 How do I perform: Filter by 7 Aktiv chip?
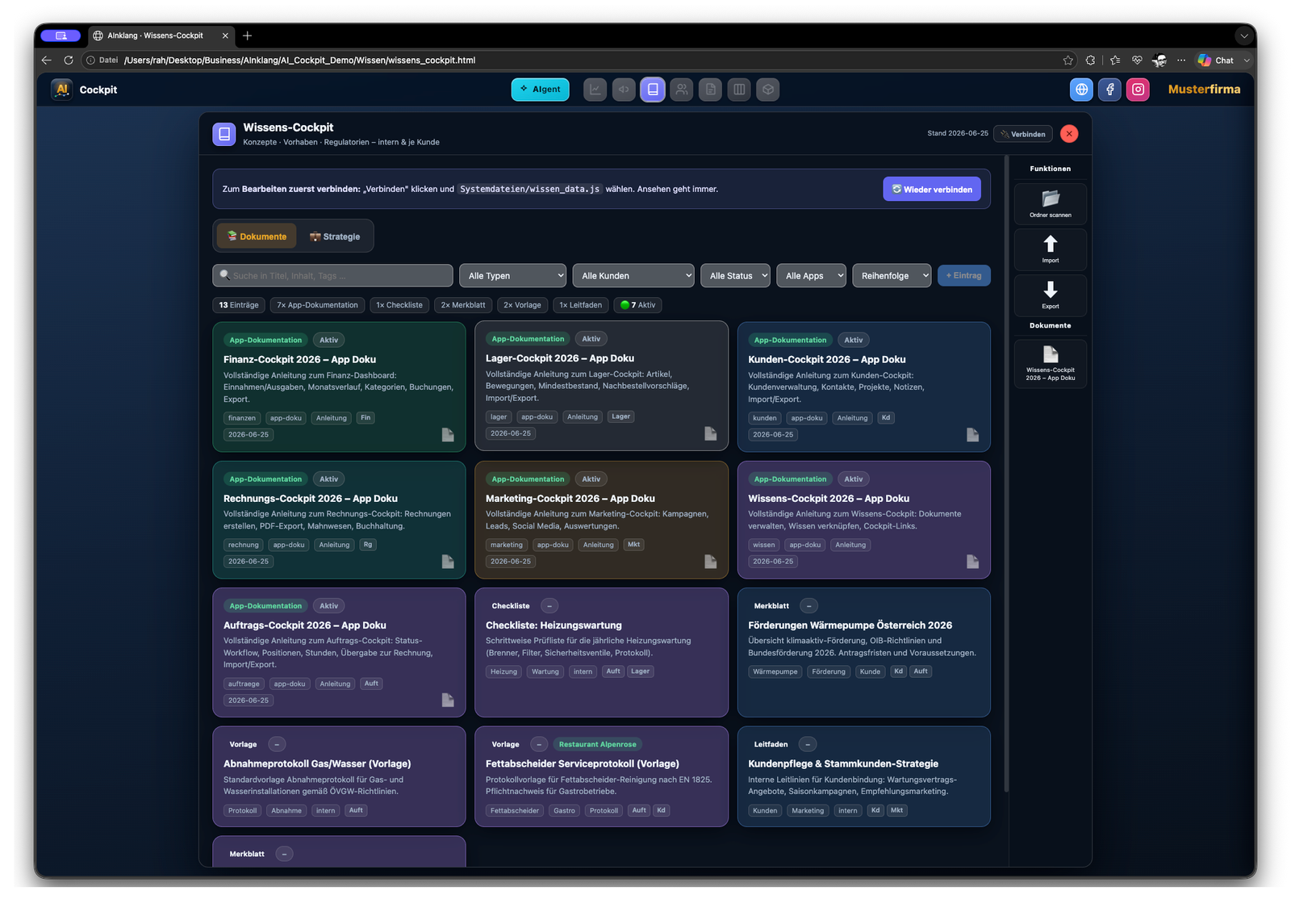coord(637,305)
